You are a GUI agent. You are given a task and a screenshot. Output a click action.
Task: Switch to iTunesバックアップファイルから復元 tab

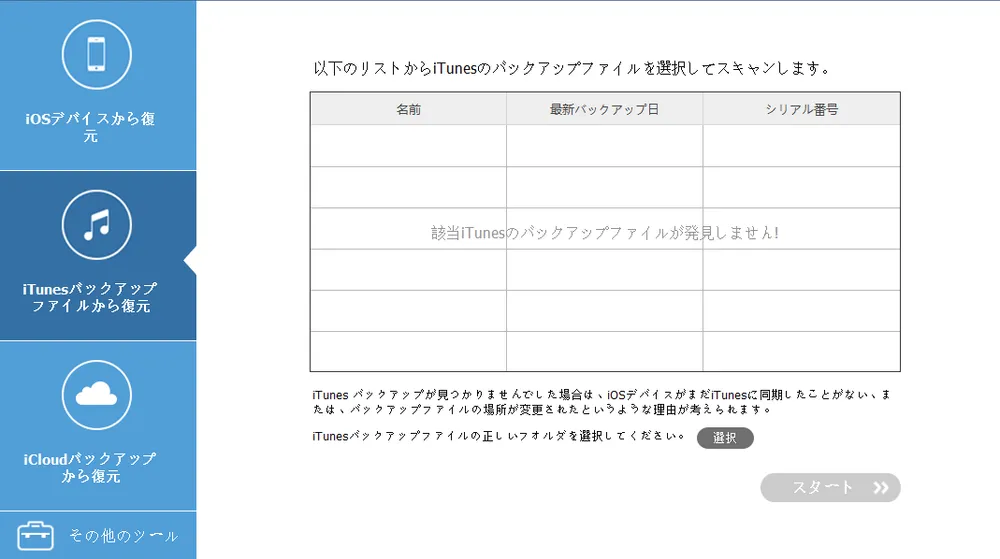coord(98,256)
